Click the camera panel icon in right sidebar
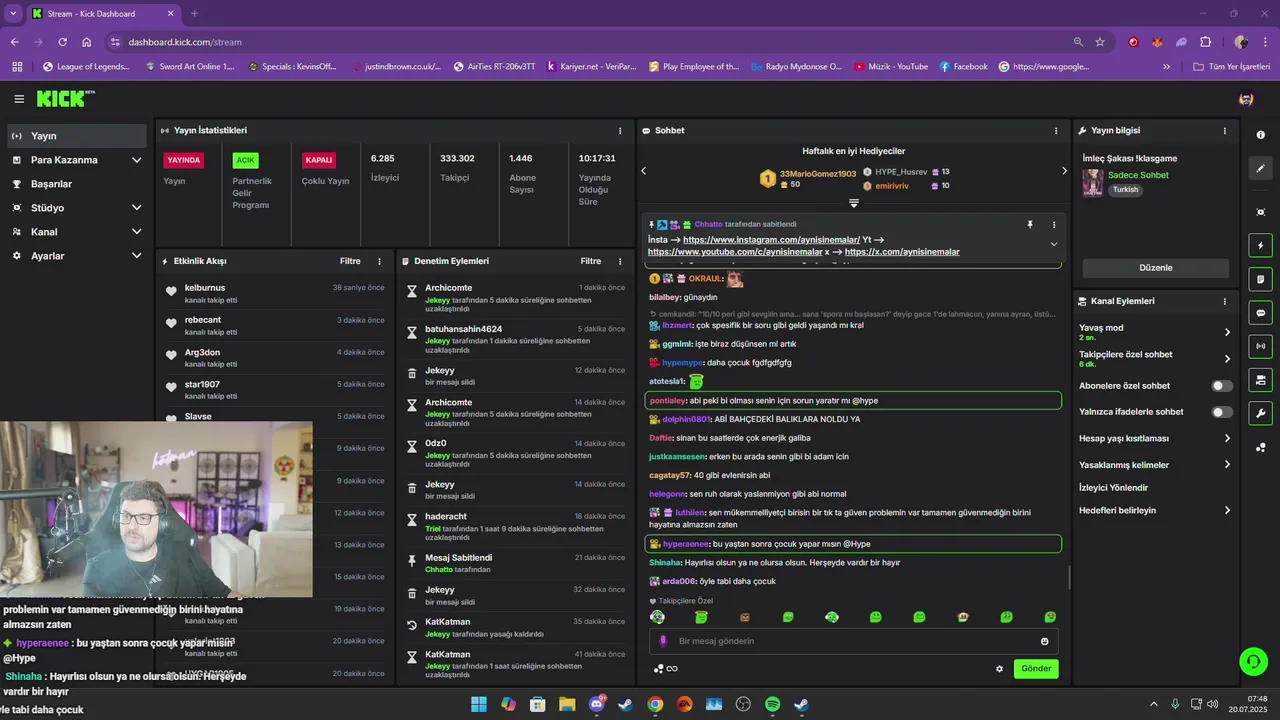Screen dimensions: 1280x720 (1260, 380)
